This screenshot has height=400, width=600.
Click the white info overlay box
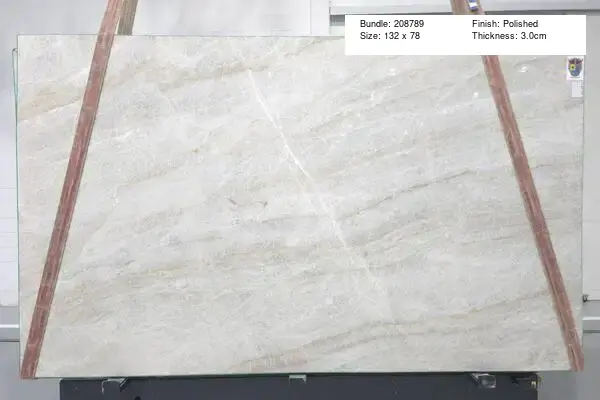point(465,33)
